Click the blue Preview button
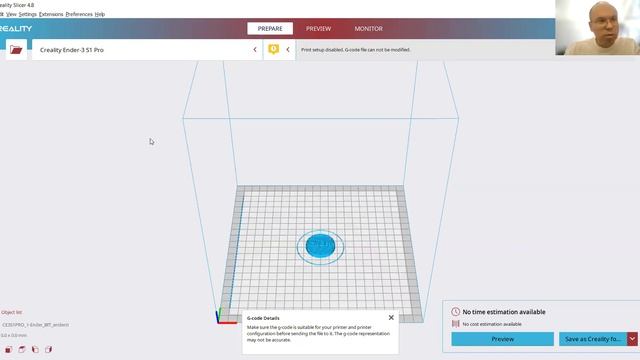This screenshot has width=640, height=360. tap(502, 339)
